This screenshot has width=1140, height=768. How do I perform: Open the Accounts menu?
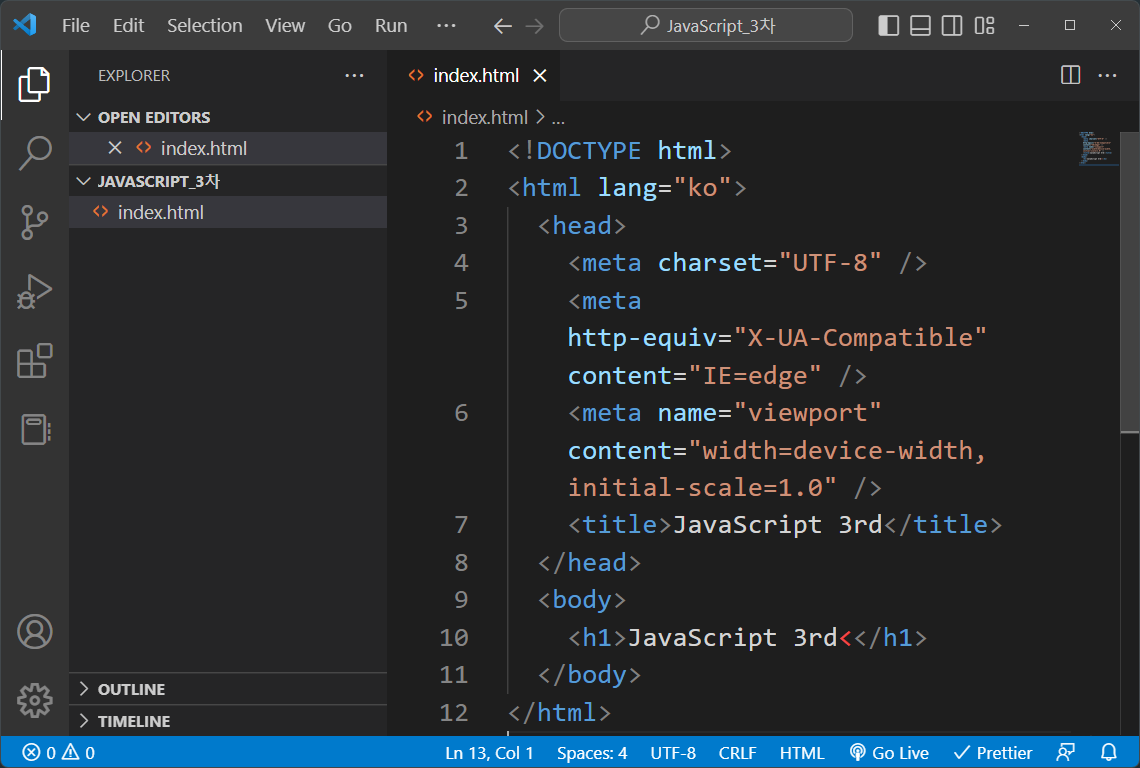tap(35, 631)
